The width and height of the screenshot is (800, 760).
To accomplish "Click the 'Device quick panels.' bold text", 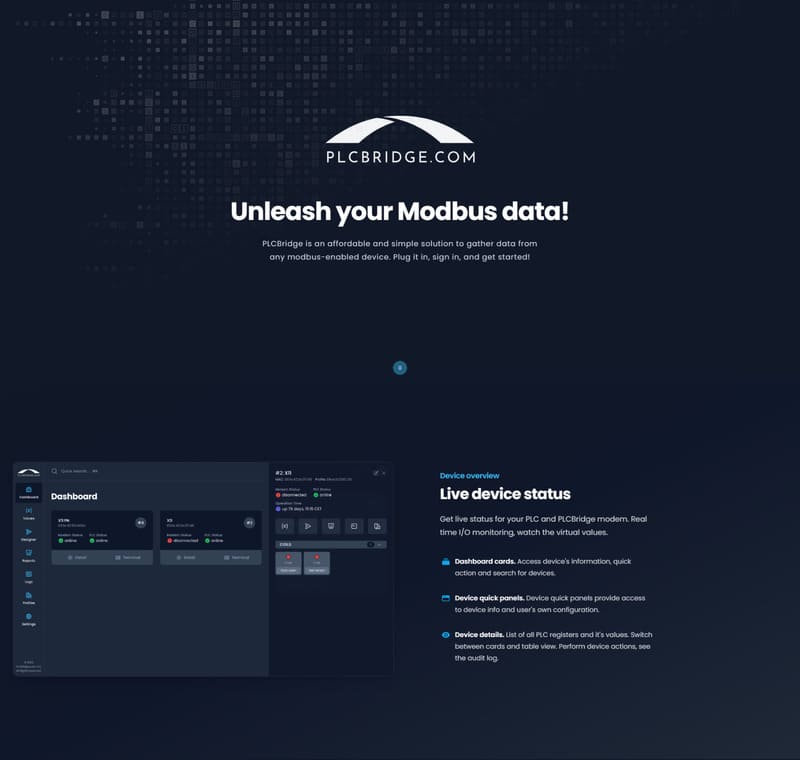I will (x=489, y=598).
